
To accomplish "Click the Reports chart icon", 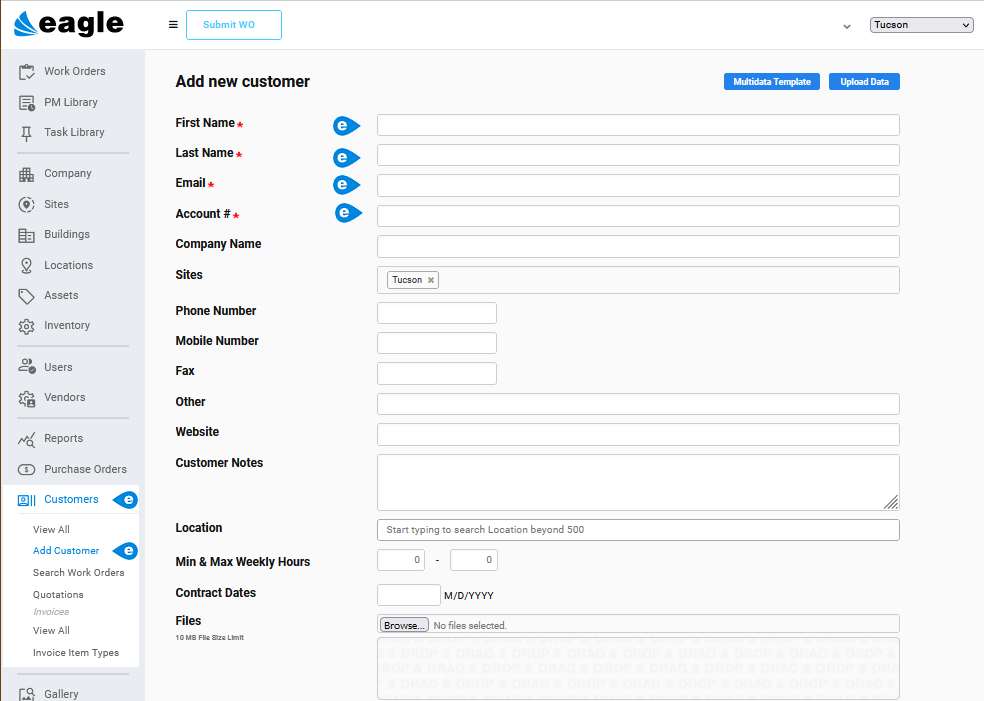I will 26,440.
